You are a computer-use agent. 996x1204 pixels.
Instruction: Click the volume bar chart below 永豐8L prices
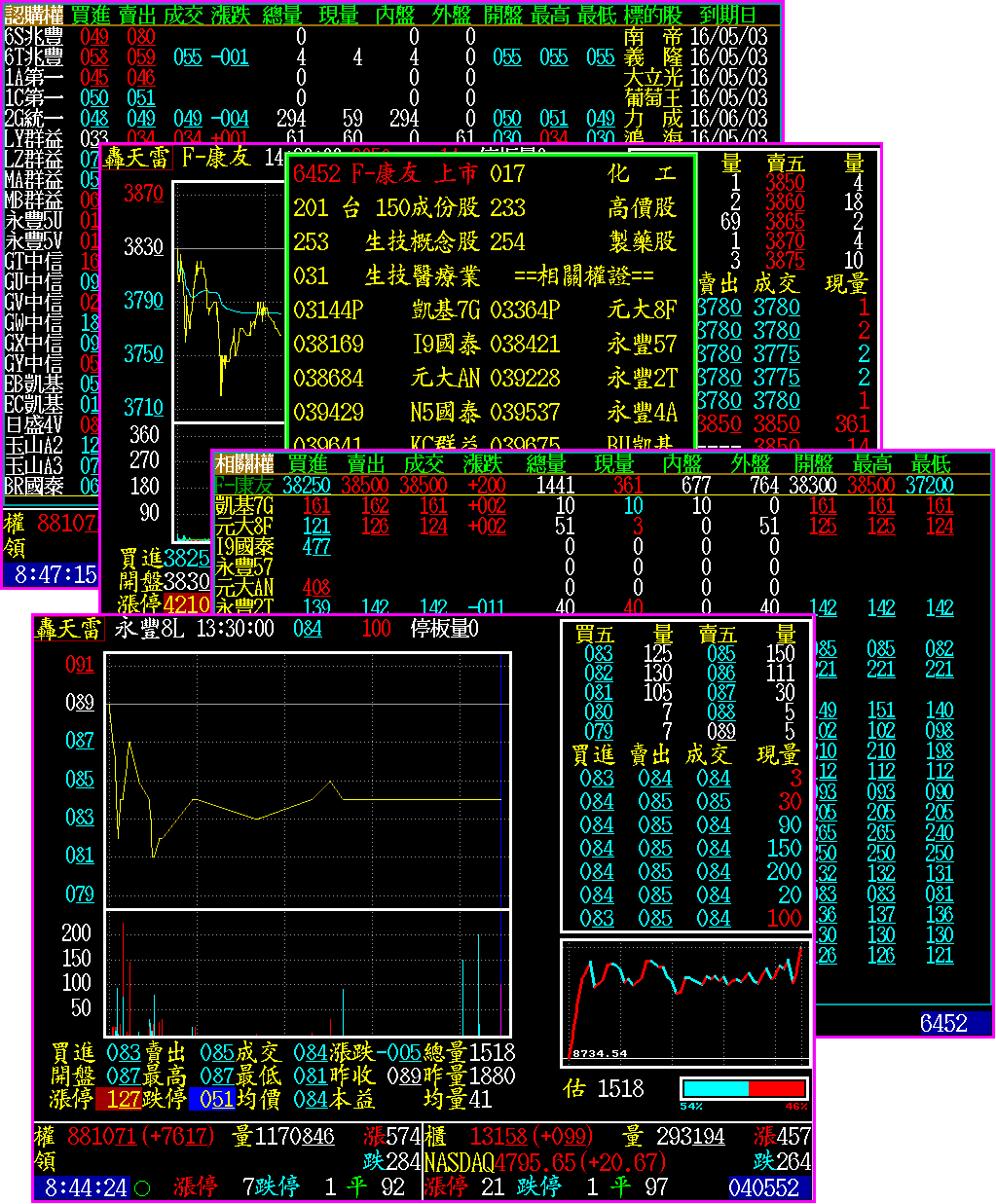[x=307, y=974]
